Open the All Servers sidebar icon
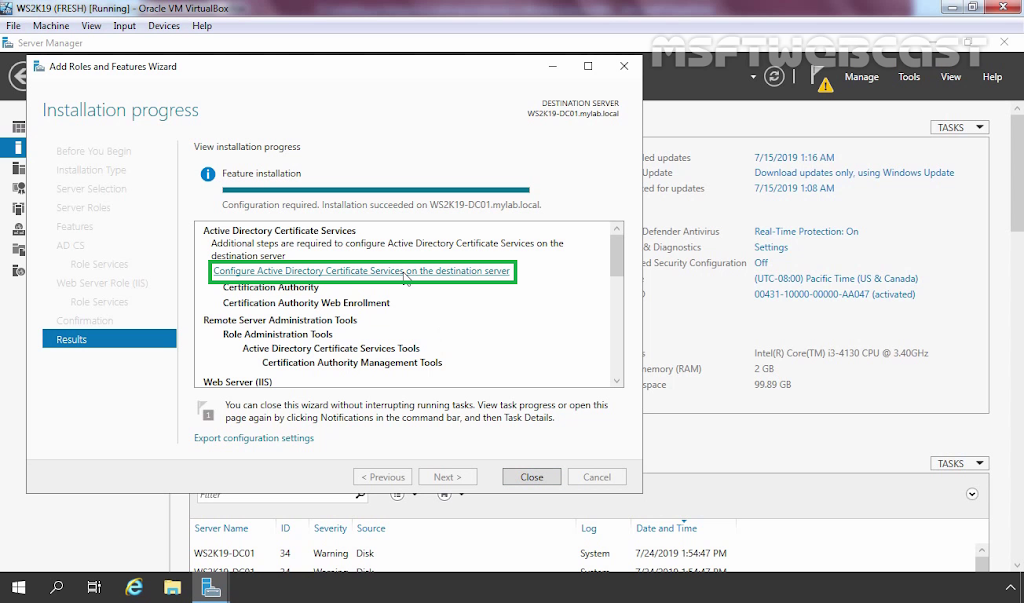 pyautogui.click(x=18, y=169)
